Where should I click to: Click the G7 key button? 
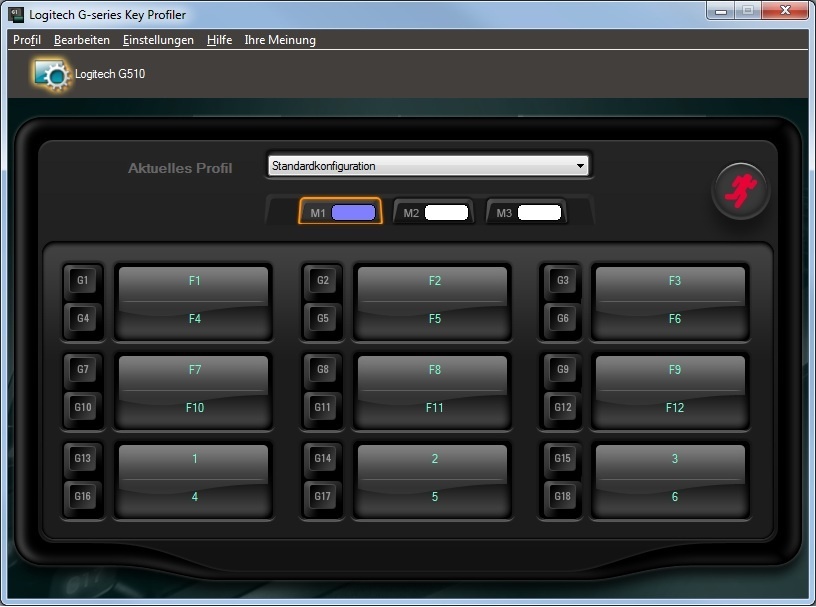pos(83,370)
